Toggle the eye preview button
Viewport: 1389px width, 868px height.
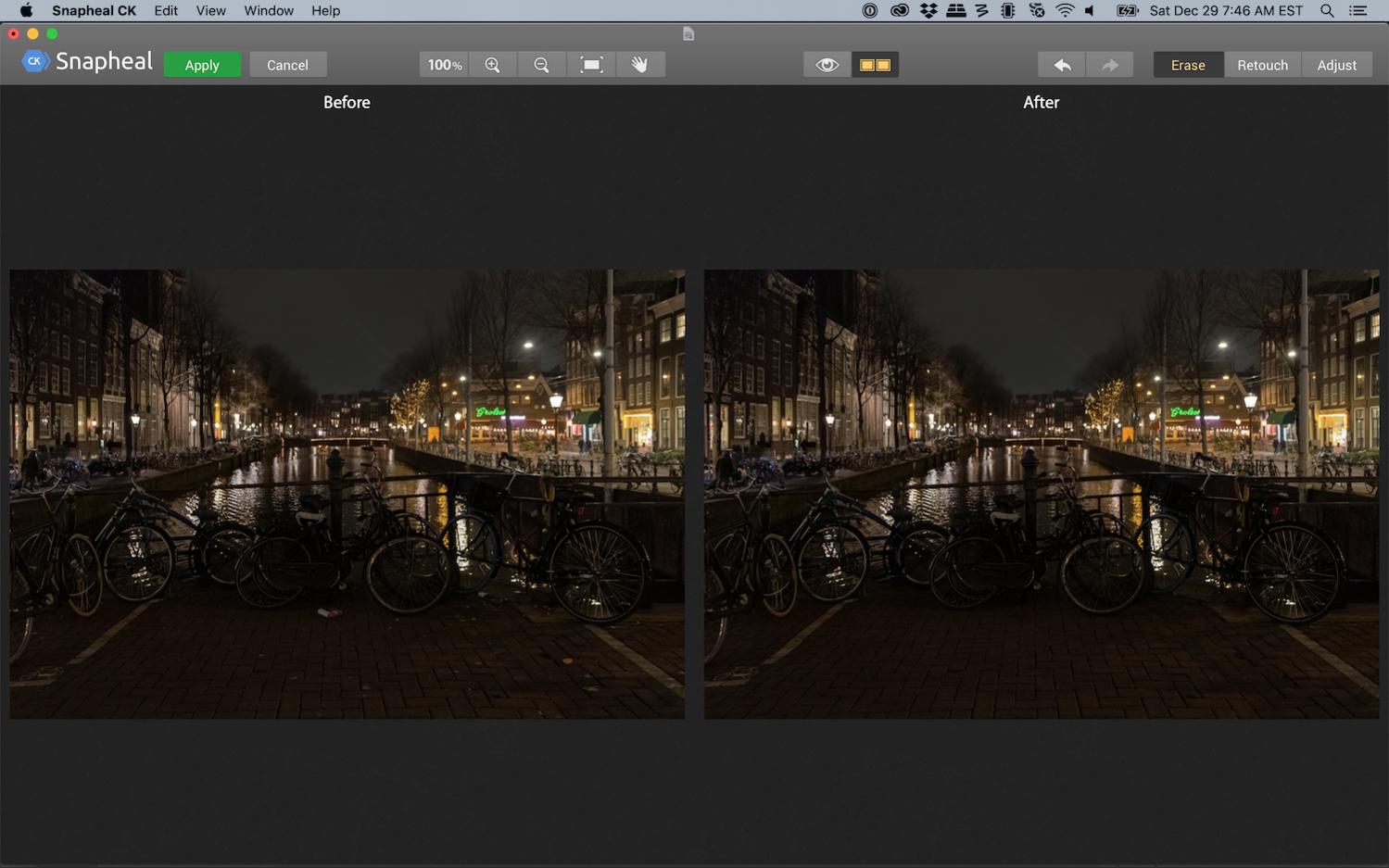(x=827, y=65)
